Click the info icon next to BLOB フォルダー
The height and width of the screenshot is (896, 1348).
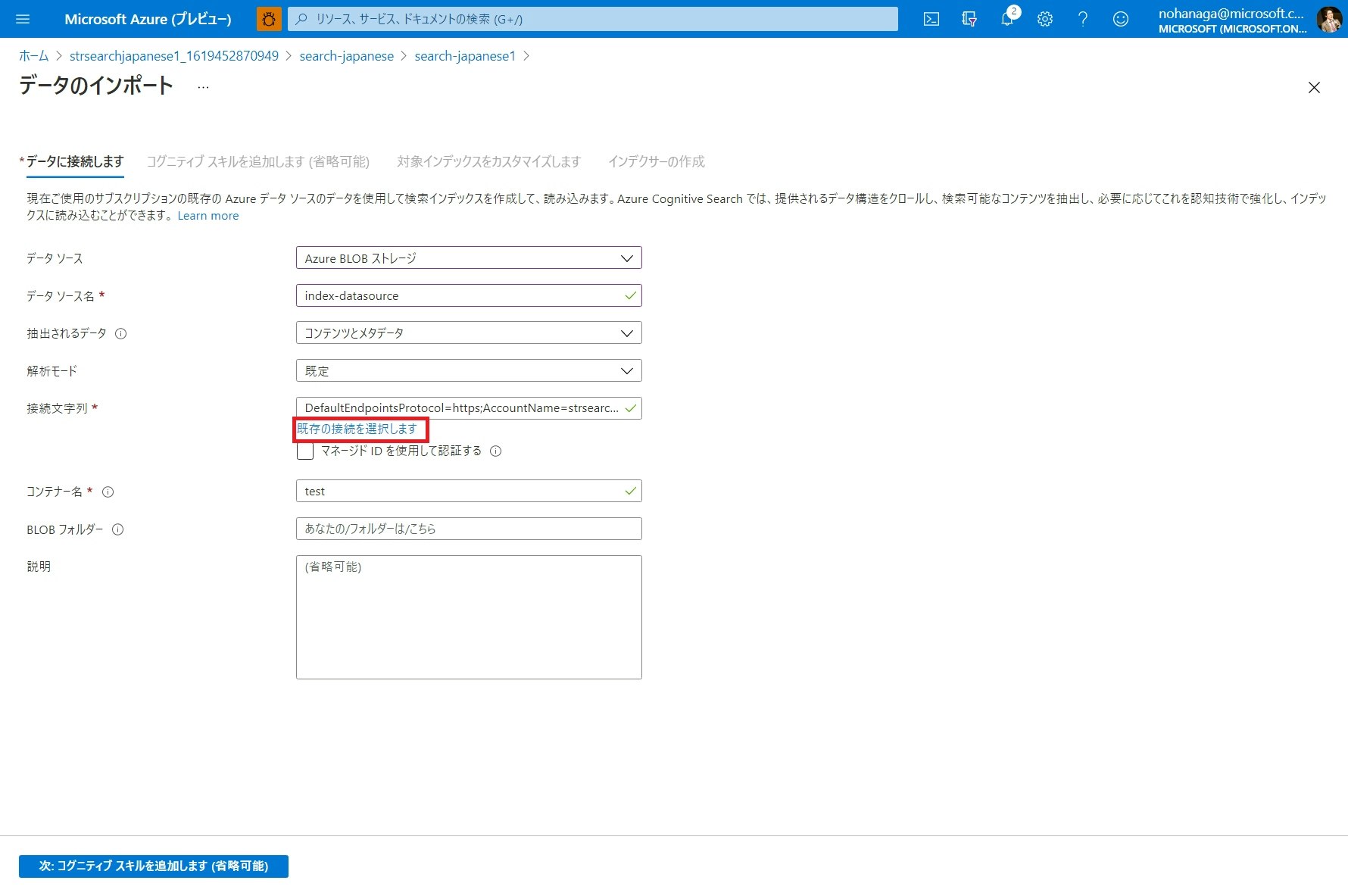118,529
